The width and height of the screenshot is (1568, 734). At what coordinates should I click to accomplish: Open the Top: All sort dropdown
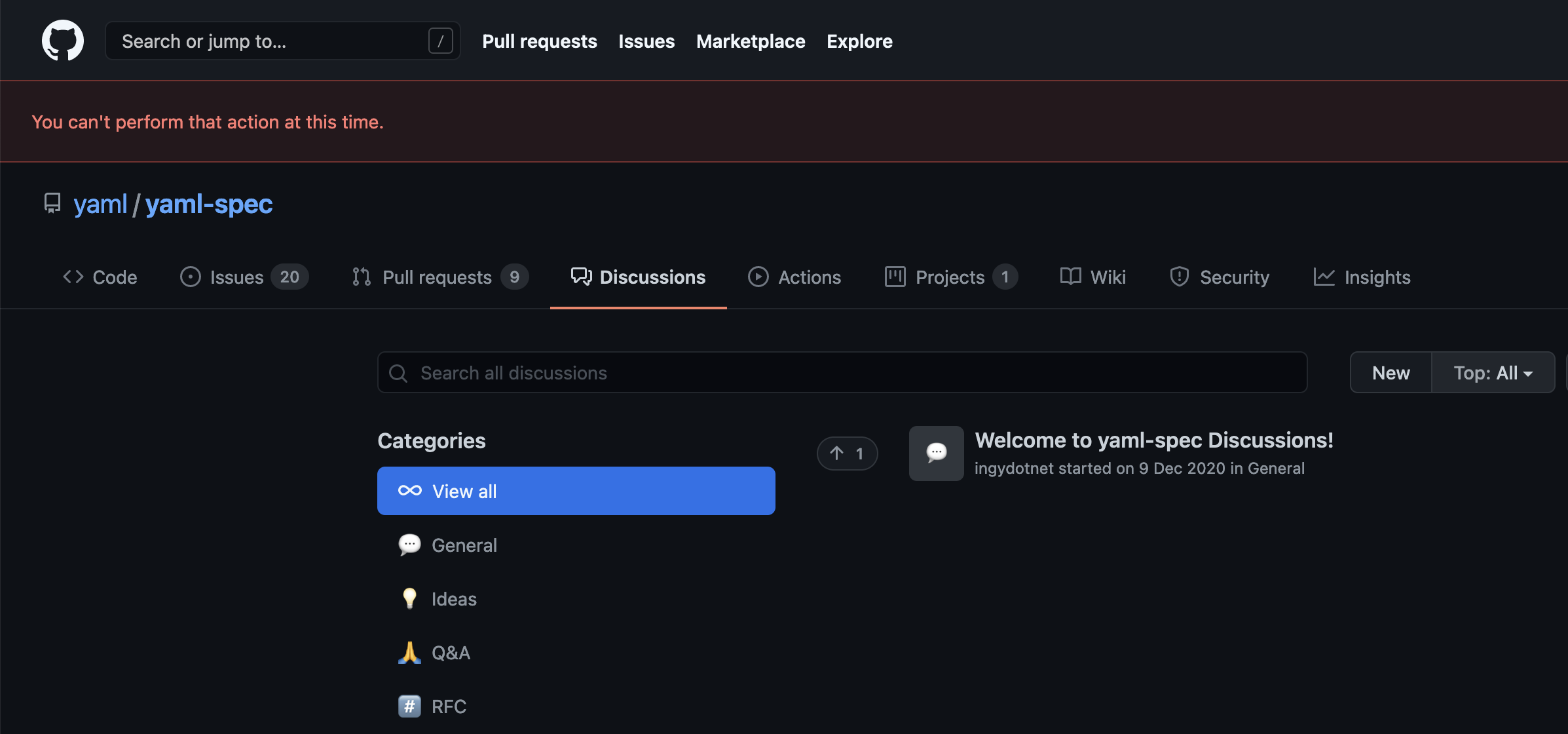click(1493, 372)
